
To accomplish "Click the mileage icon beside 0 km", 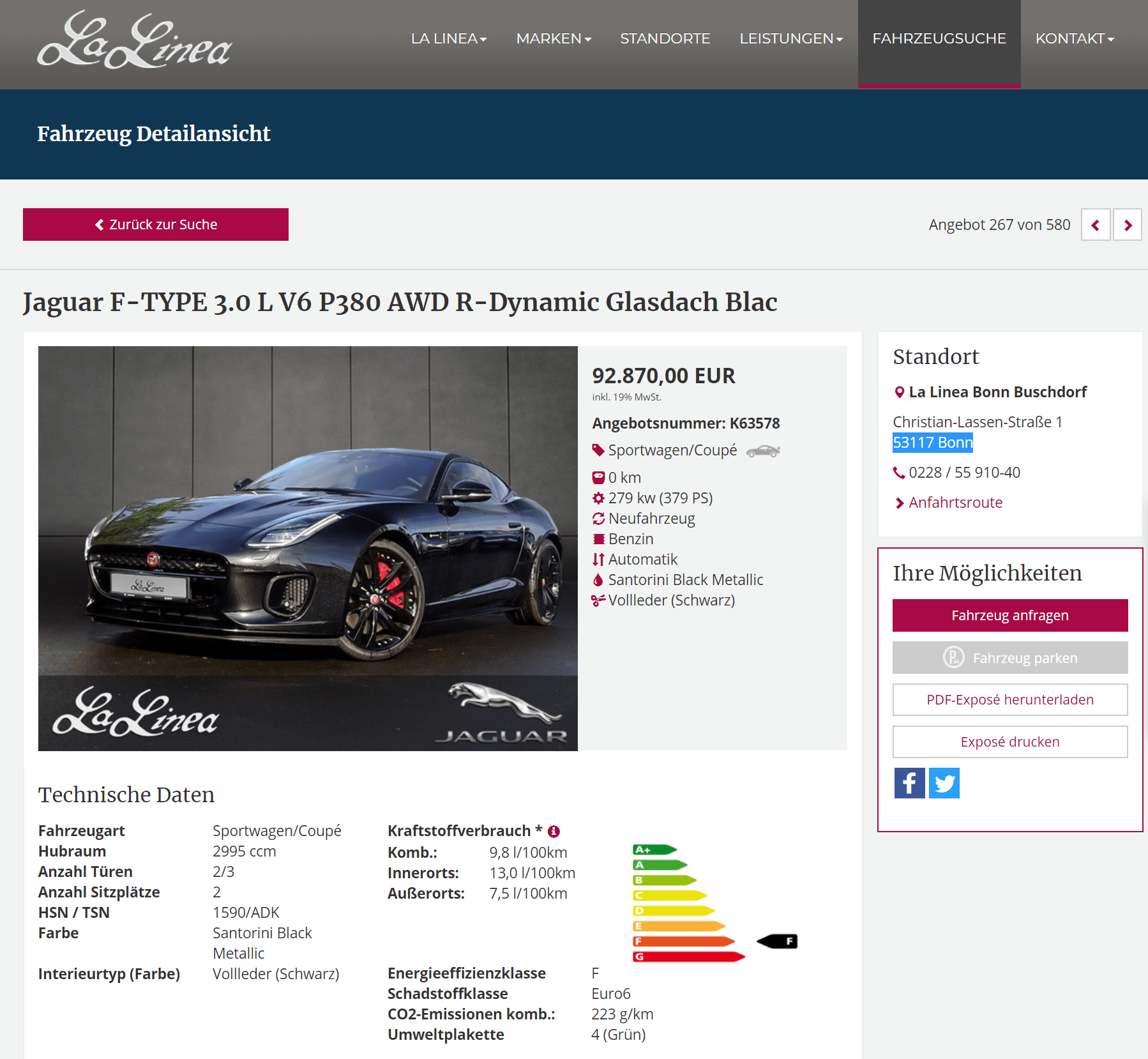I will pos(598,478).
